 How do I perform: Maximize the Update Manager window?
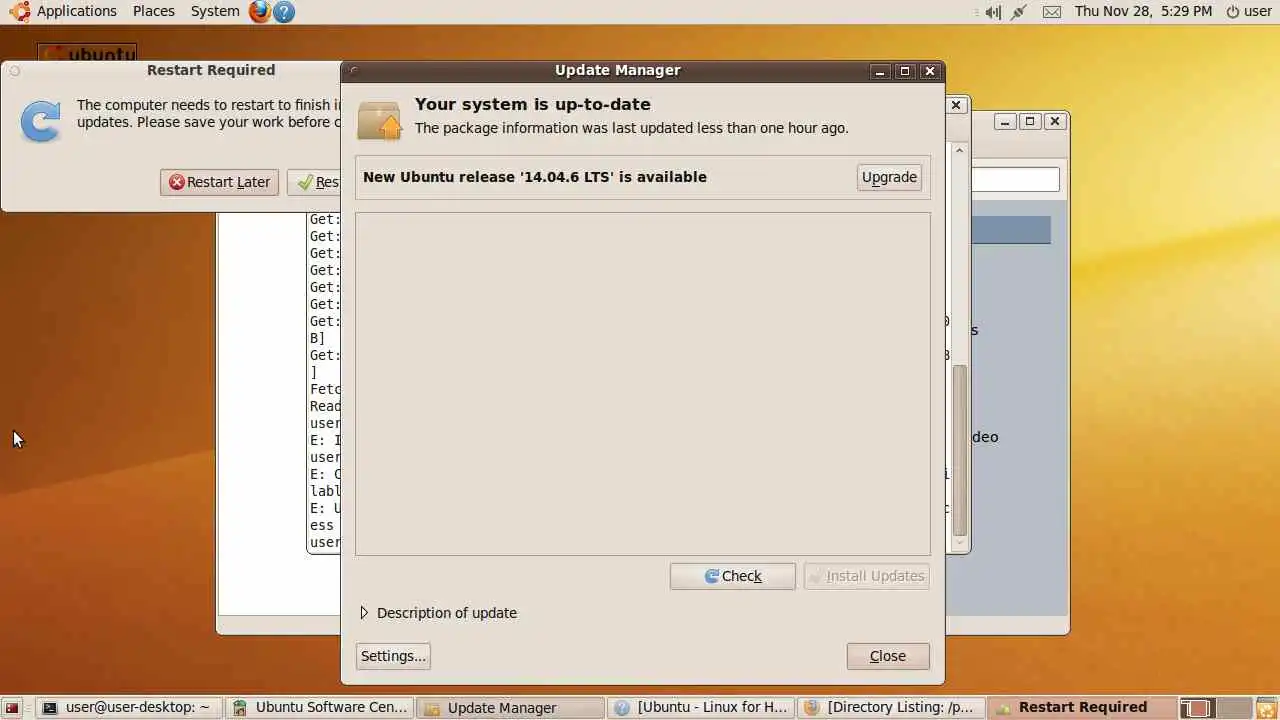[x=905, y=71]
